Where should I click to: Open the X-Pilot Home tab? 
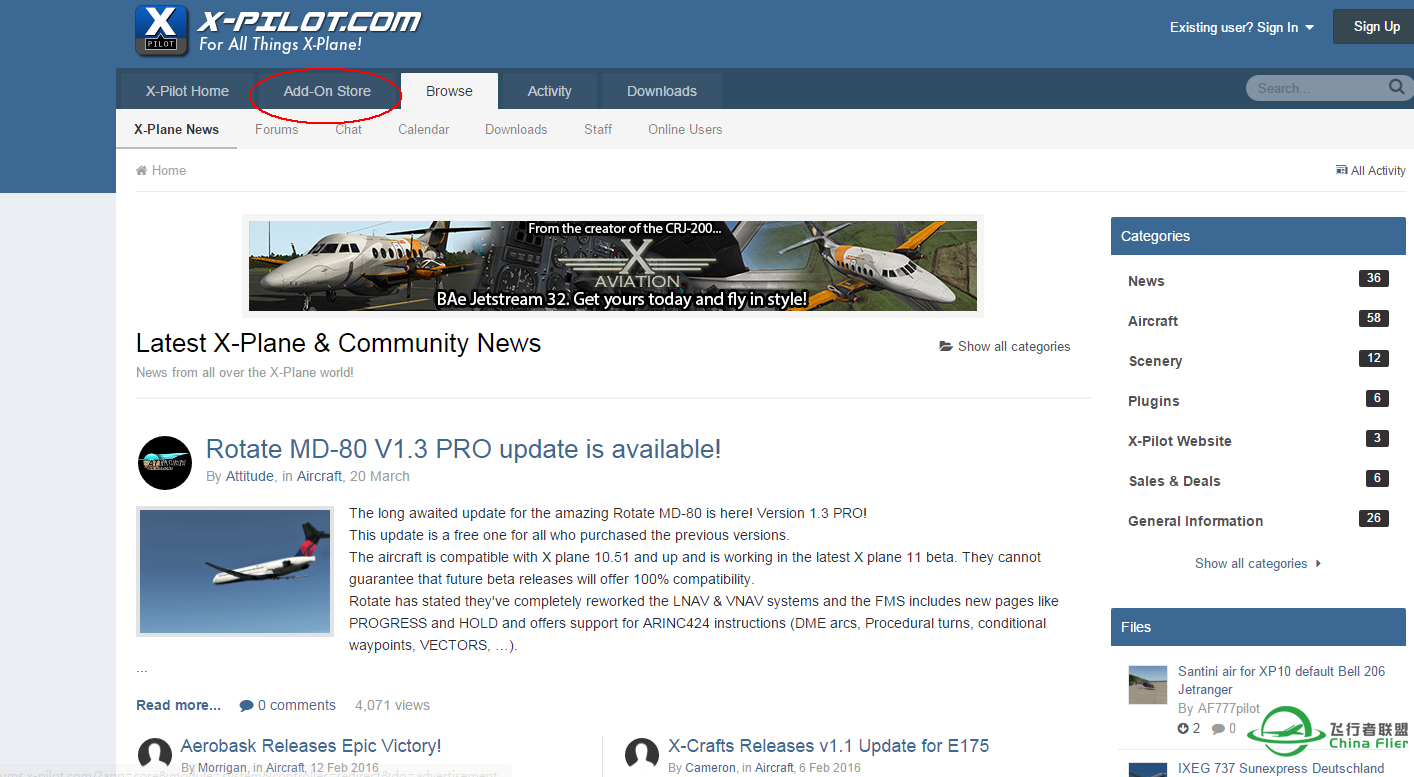pos(187,91)
